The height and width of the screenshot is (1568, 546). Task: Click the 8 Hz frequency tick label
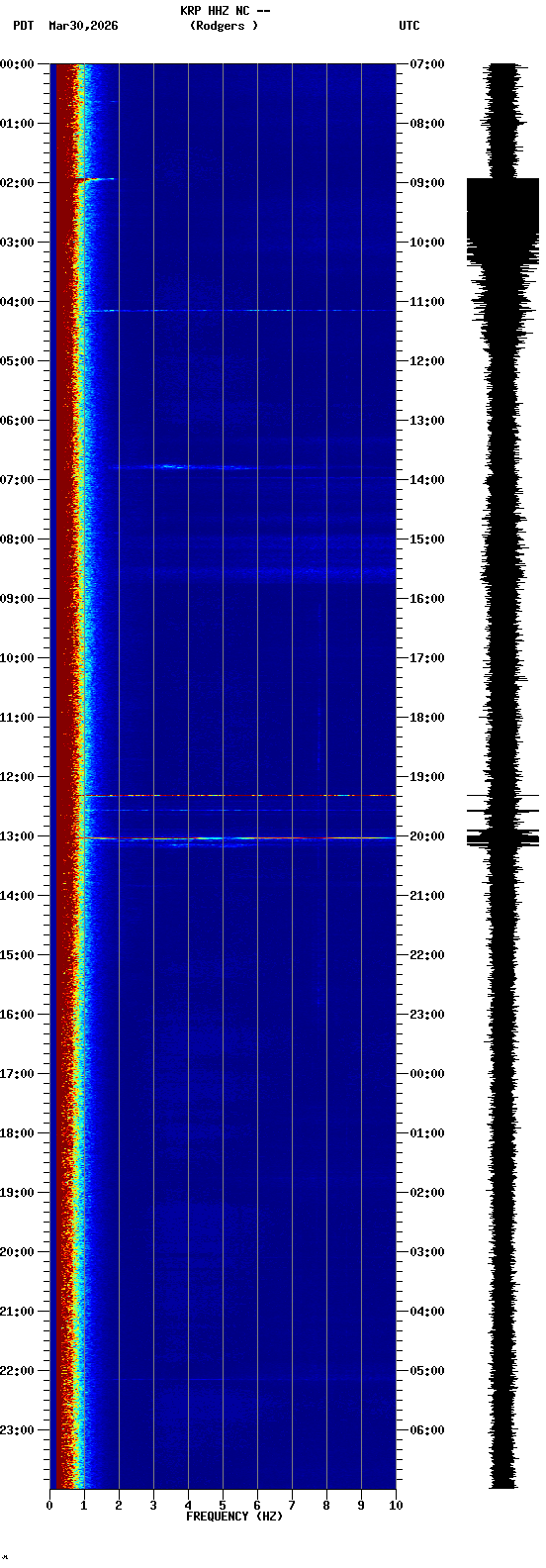[x=326, y=1506]
